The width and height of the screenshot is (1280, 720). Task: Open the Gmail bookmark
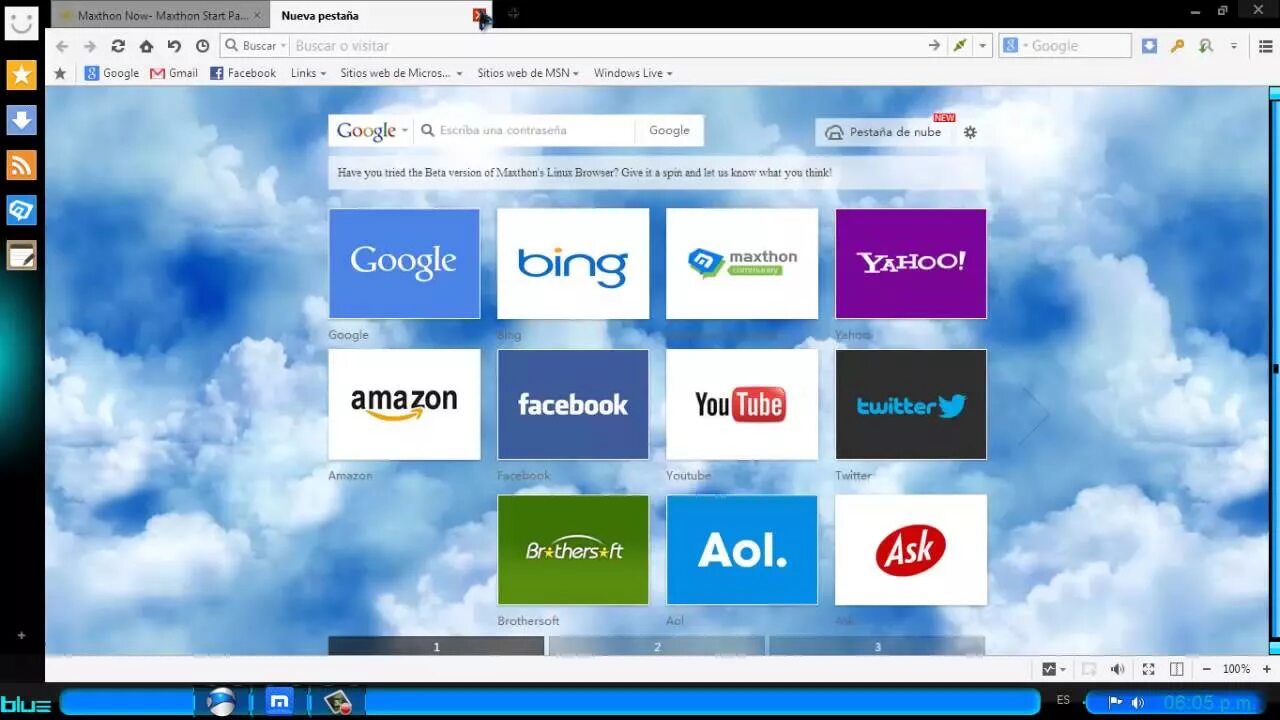click(x=174, y=73)
